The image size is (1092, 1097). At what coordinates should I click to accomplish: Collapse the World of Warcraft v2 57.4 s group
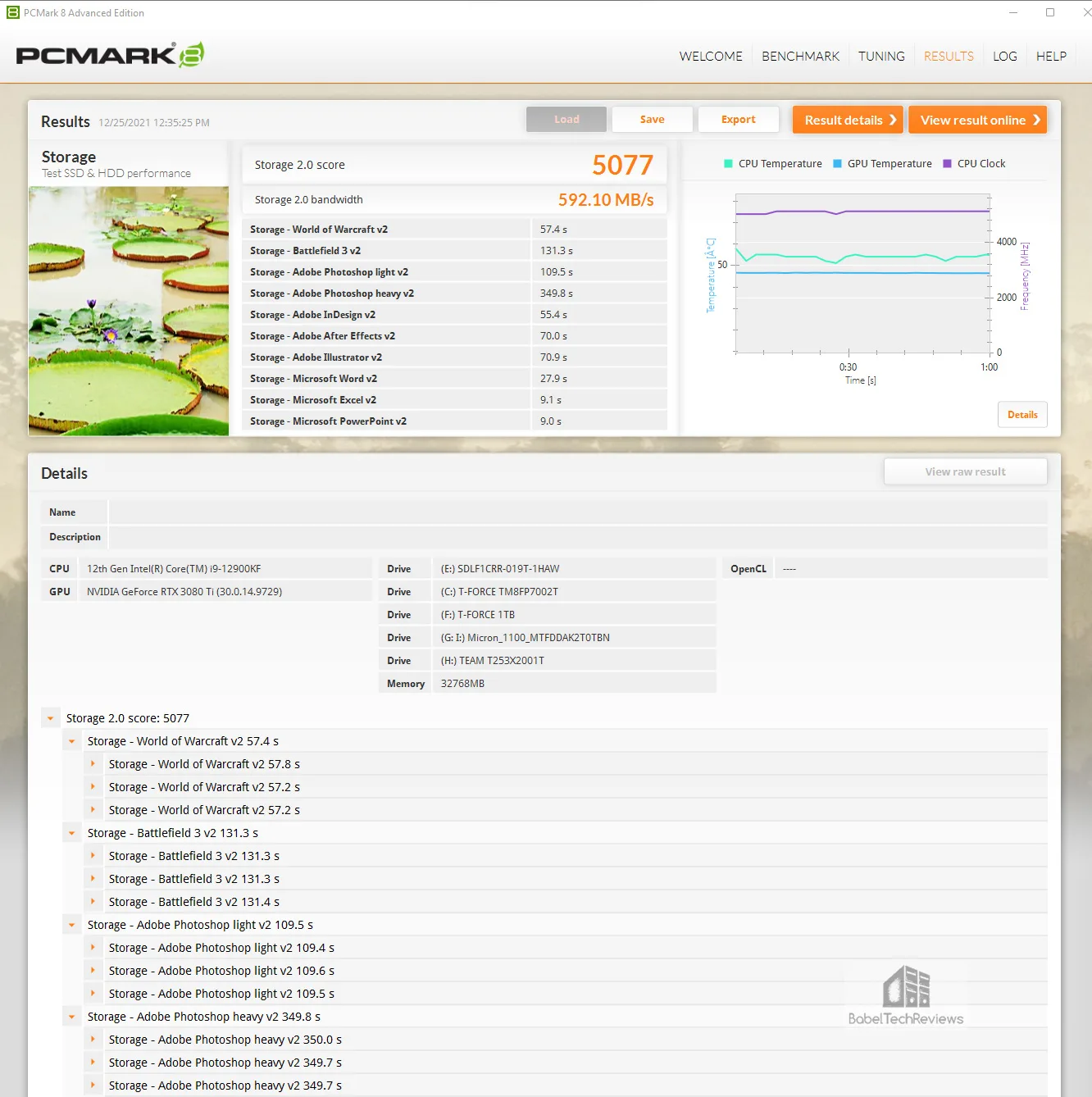point(72,741)
